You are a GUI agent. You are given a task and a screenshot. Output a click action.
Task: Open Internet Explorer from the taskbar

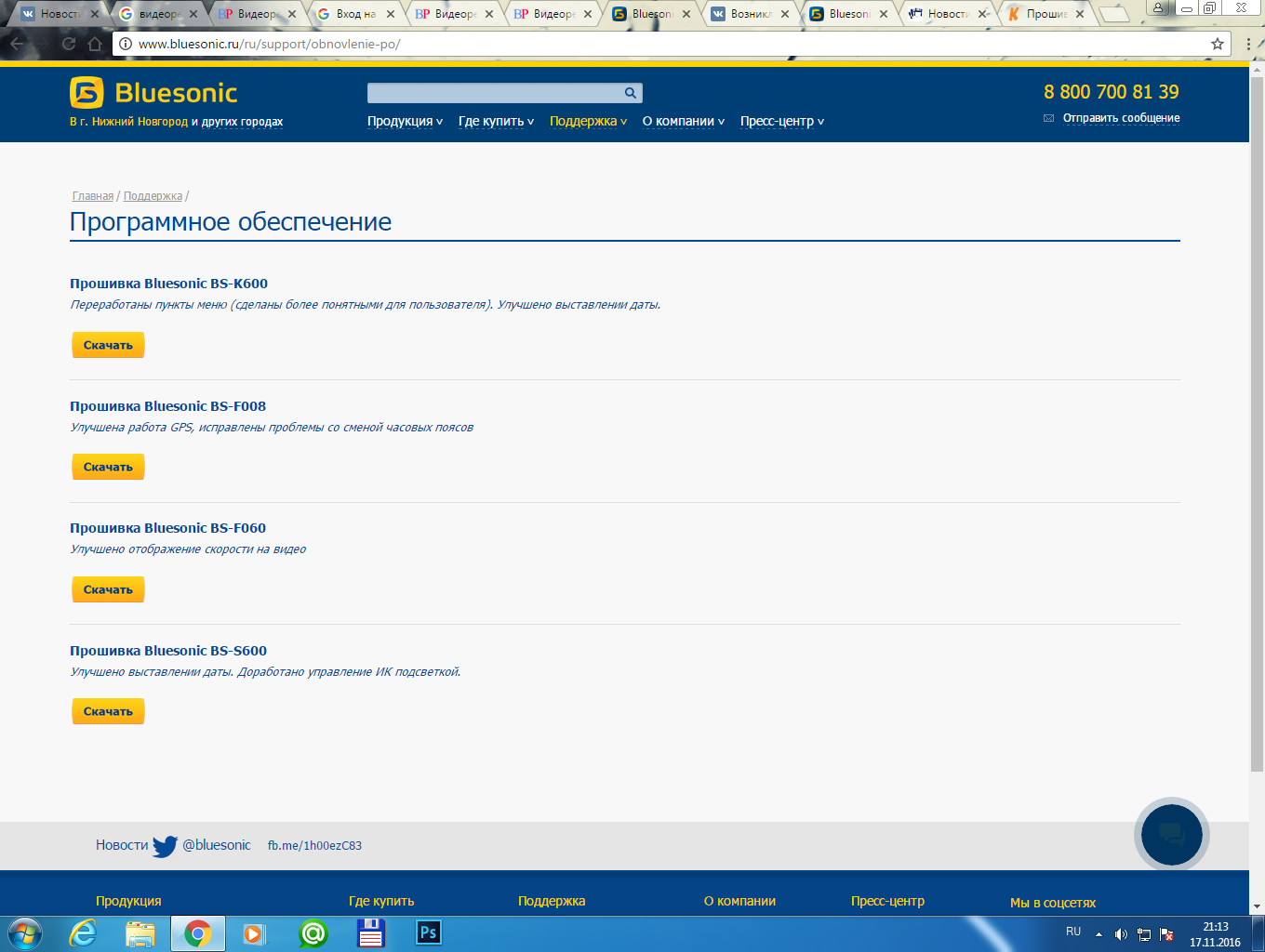(x=84, y=932)
